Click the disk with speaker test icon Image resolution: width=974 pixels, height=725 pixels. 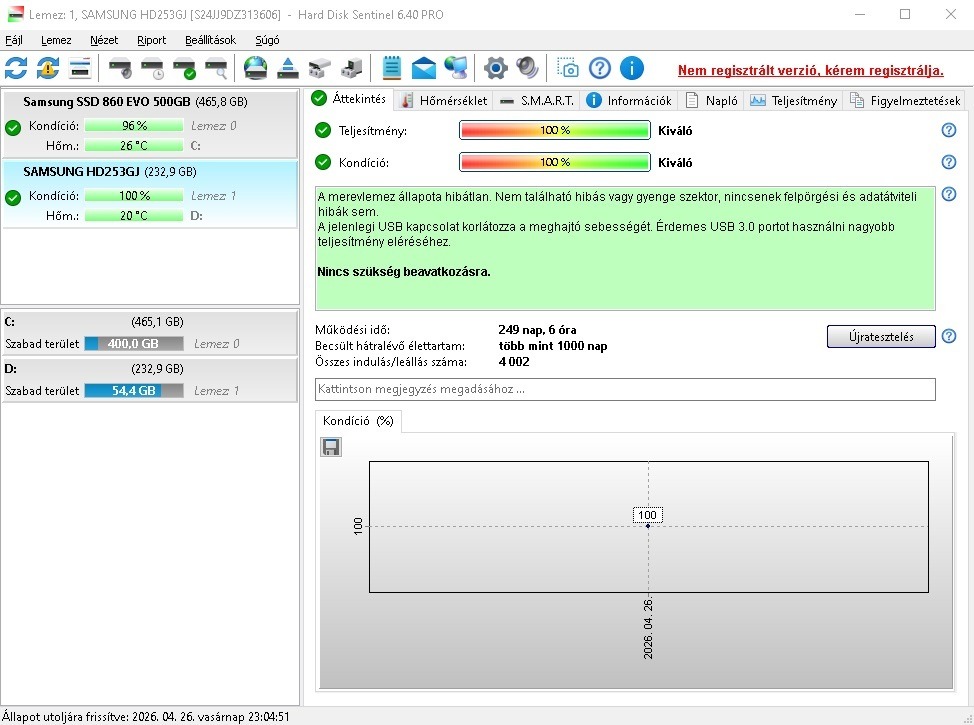coord(120,68)
